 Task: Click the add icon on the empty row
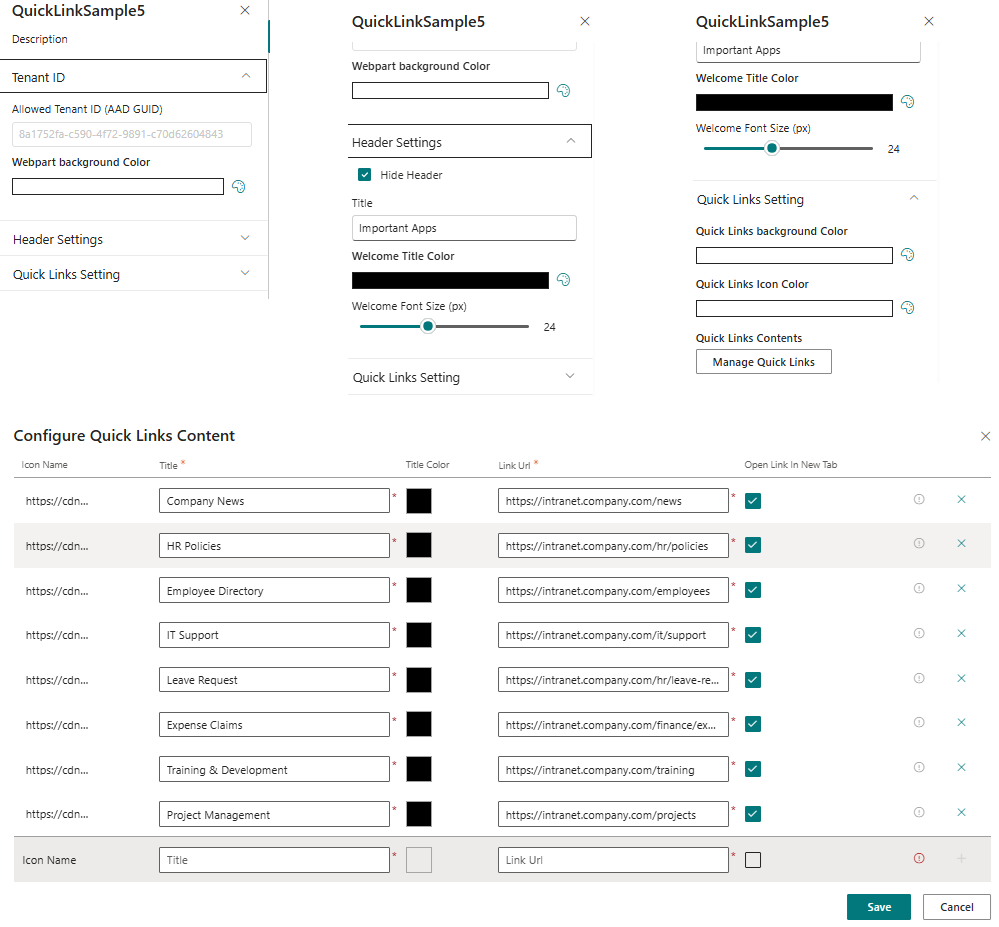(x=961, y=859)
